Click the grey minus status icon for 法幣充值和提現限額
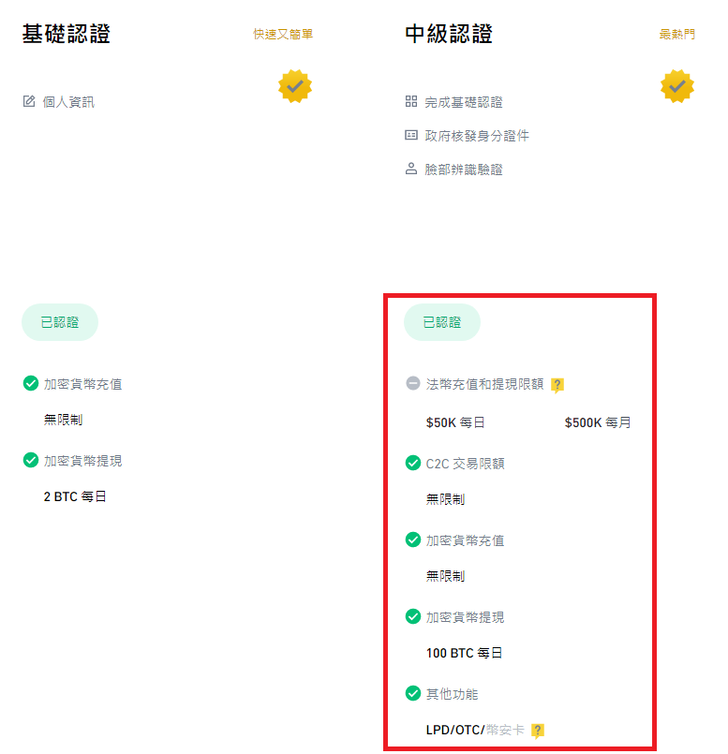Viewport: 728px width, 754px height. [x=413, y=383]
